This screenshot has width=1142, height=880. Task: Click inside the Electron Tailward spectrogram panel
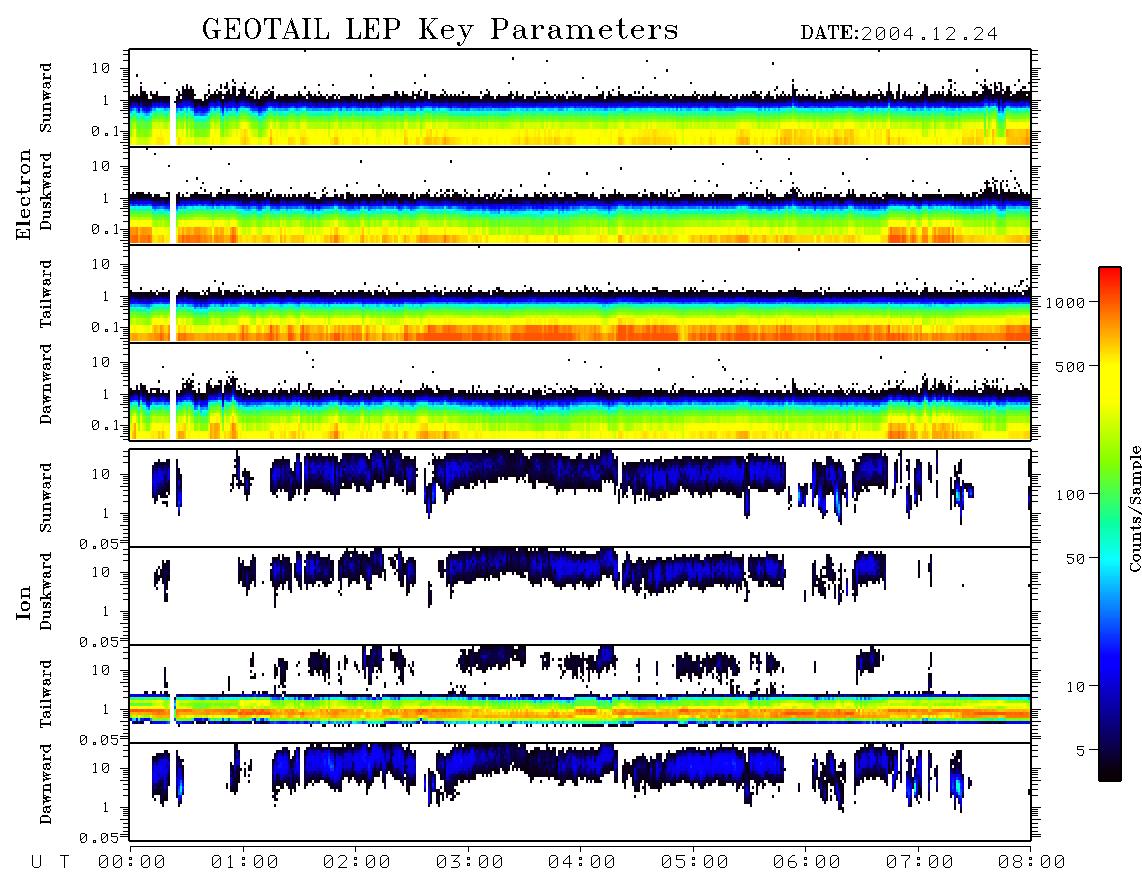click(580, 294)
